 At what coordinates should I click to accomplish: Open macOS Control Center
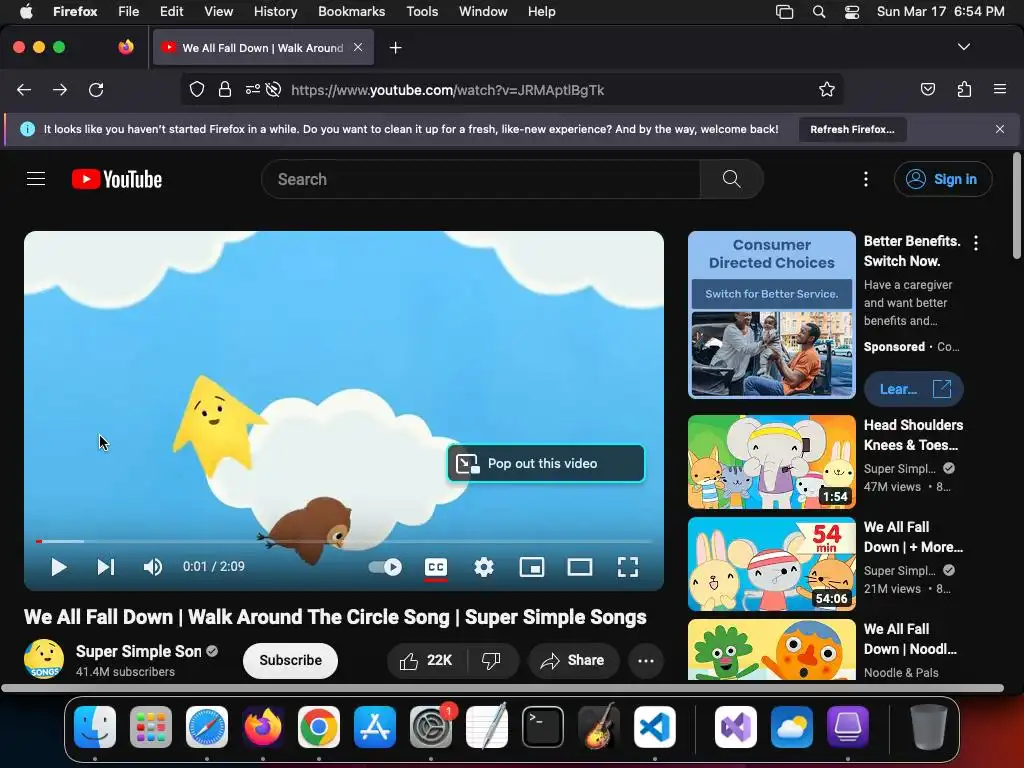(x=852, y=12)
